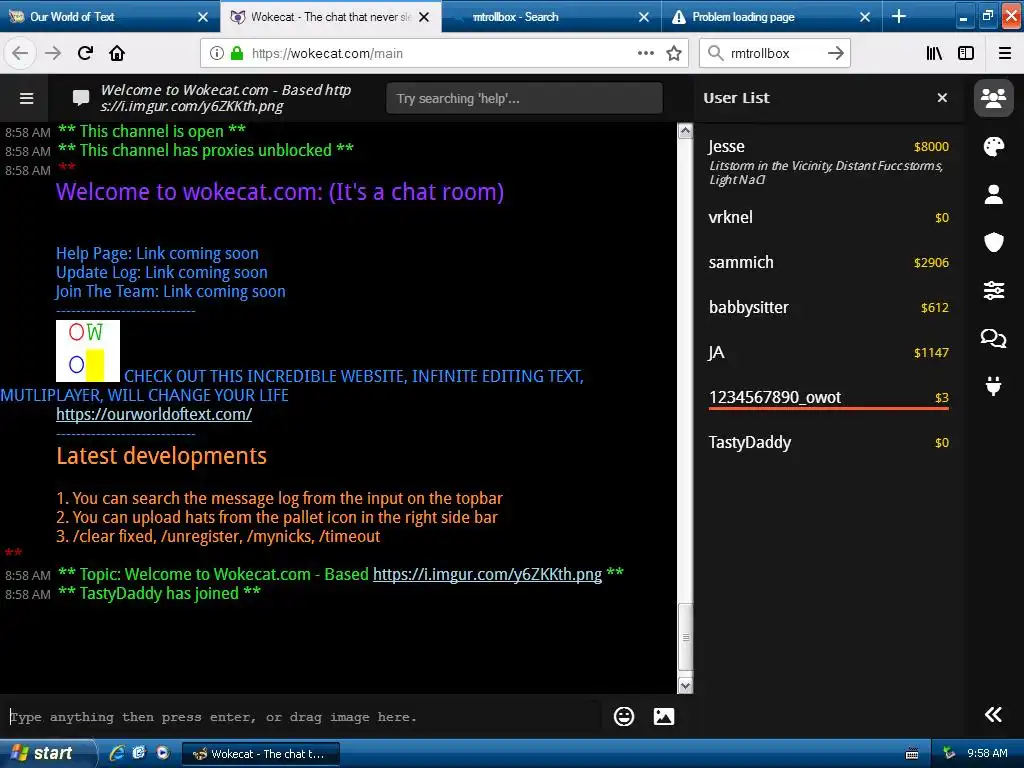The image size is (1024, 768).
Task: Click the 'Help Page: Link coming soon' text
Action: 157,253
